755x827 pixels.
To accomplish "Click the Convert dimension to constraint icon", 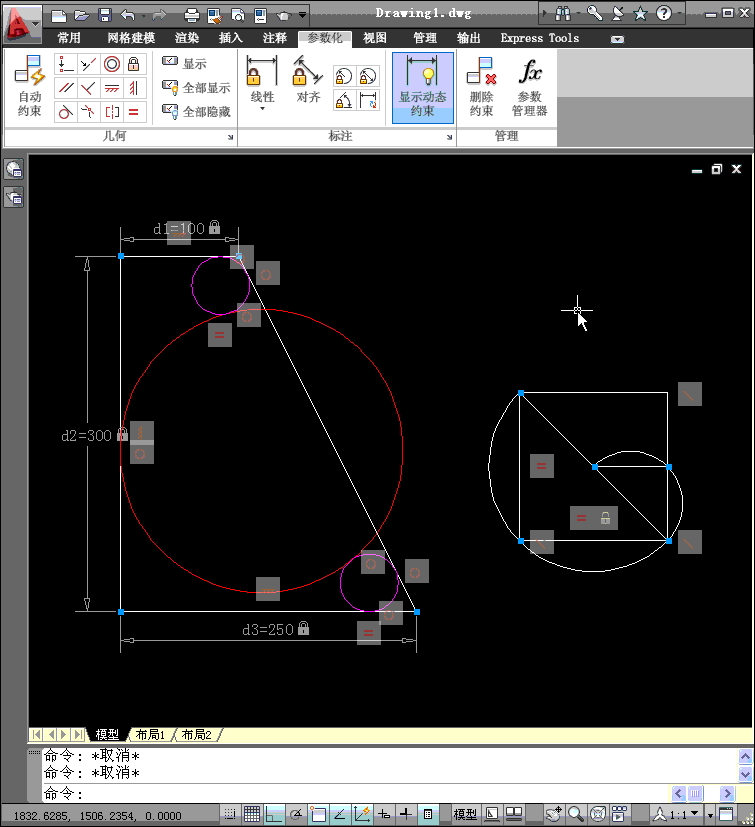I will (368, 100).
